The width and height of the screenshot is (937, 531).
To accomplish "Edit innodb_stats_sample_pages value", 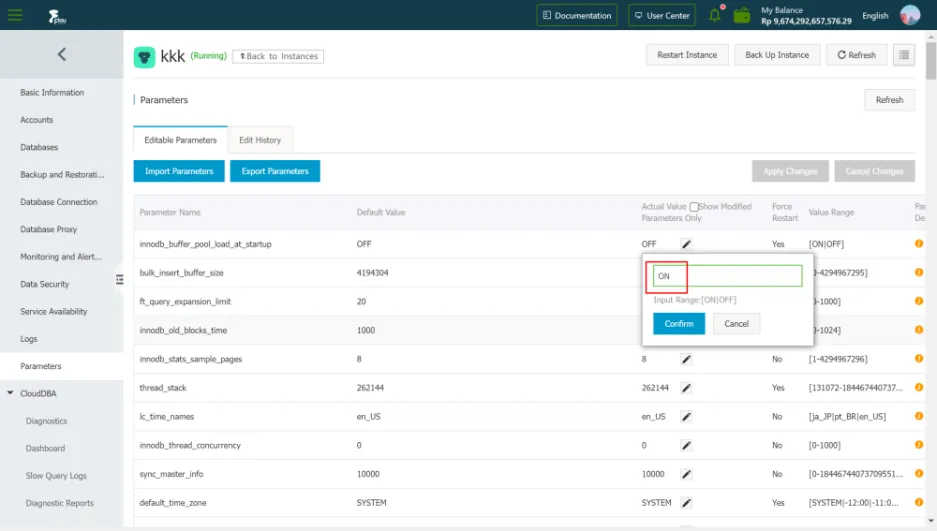I will coord(686,359).
